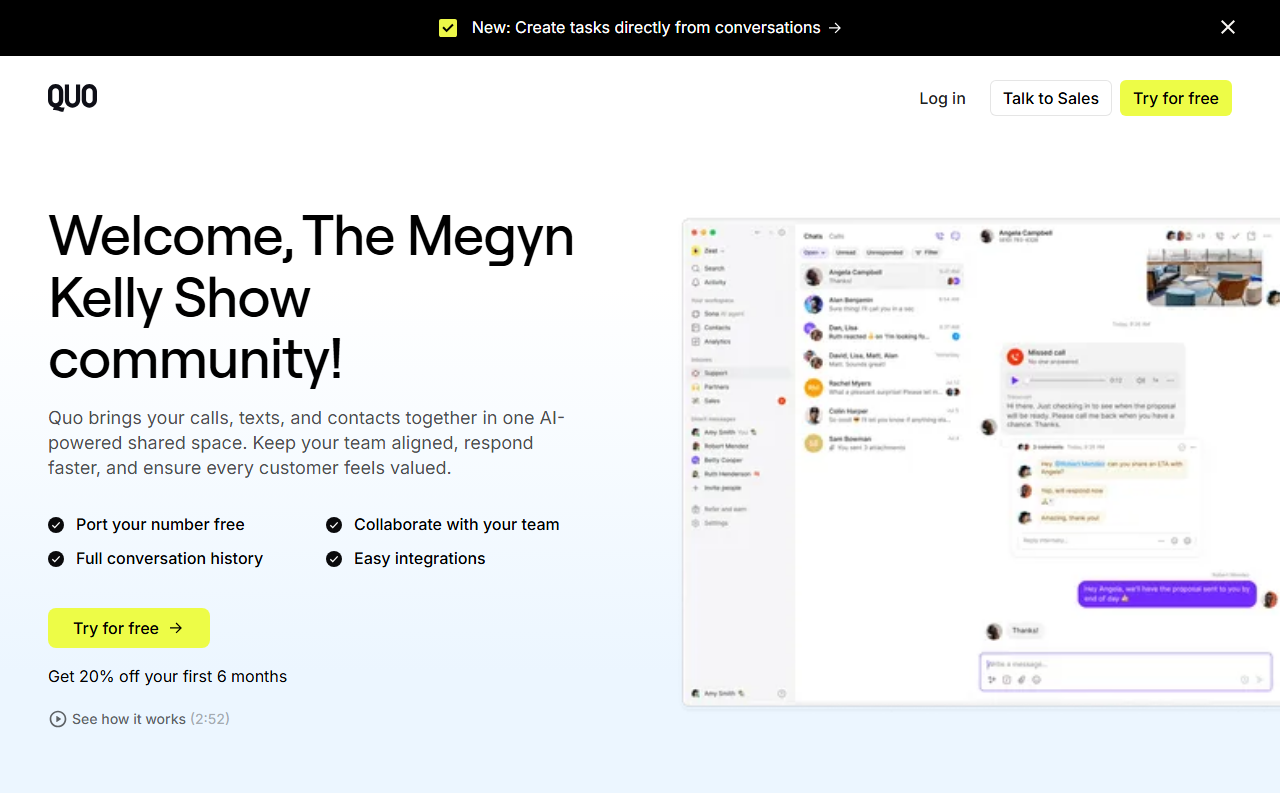
Task: Click the Filter chip in the preview
Action: 927,253
